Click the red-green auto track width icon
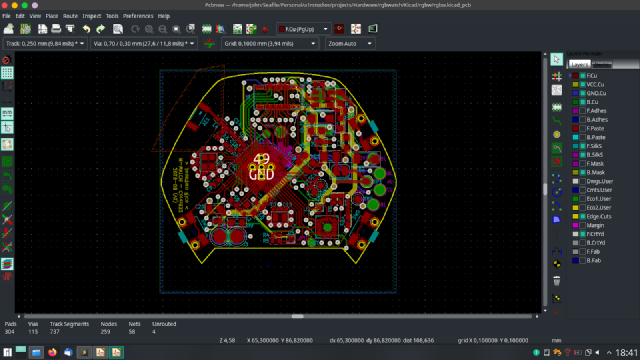 click(209, 43)
